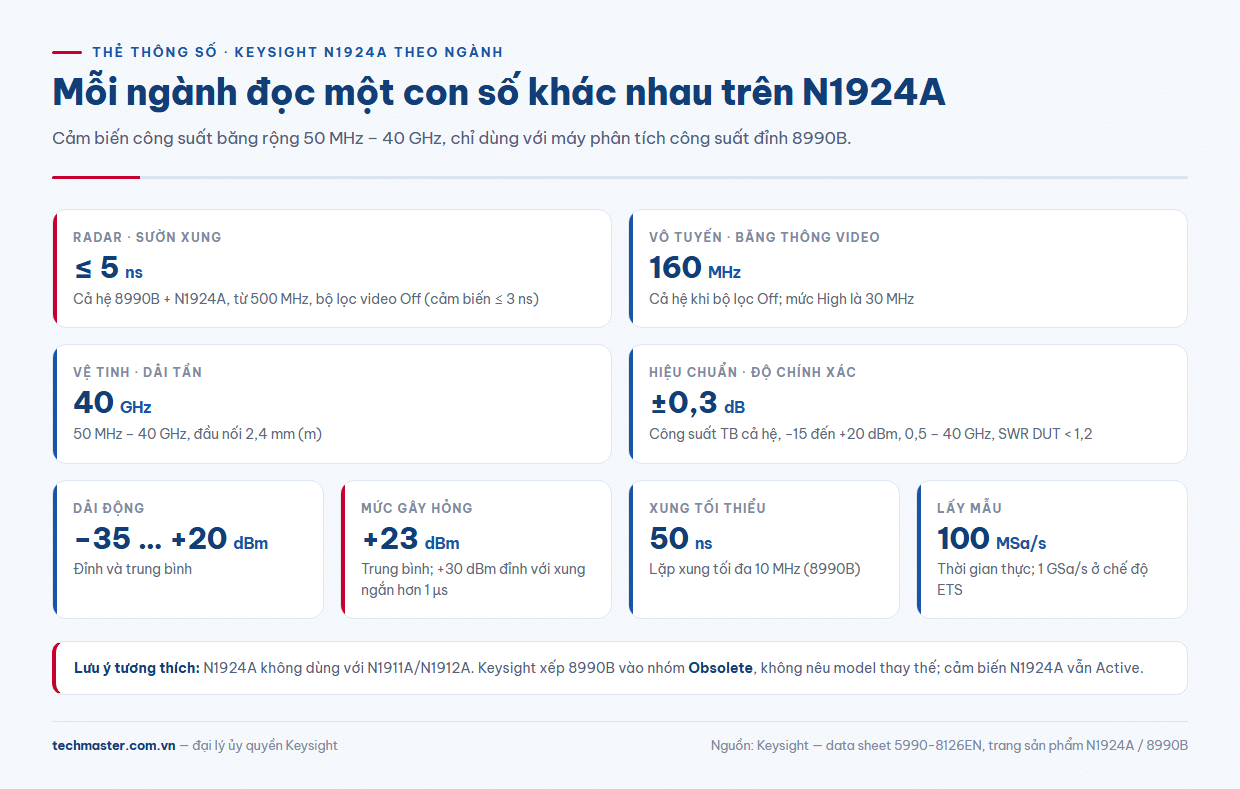The height and width of the screenshot is (789, 1240).
Task: Click the bold 'Lưu ý tương thích:' heading
Action: click(137, 668)
